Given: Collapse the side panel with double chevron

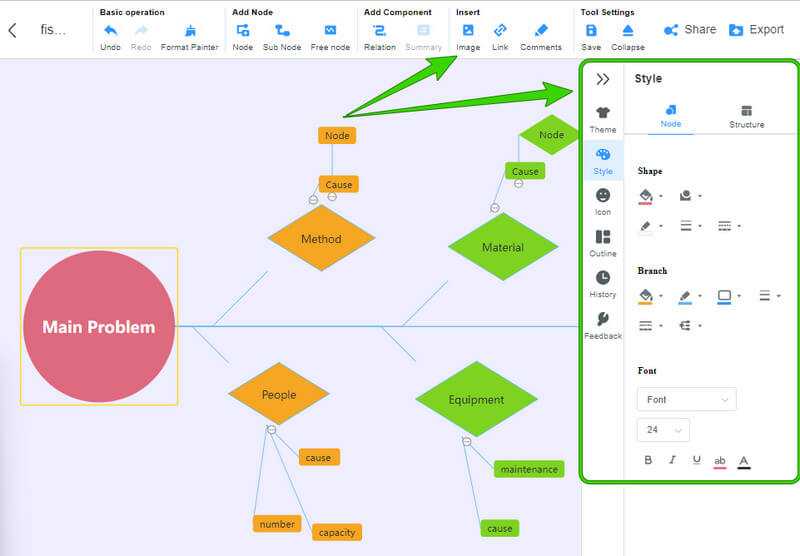Looking at the screenshot, I should [603, 79].
